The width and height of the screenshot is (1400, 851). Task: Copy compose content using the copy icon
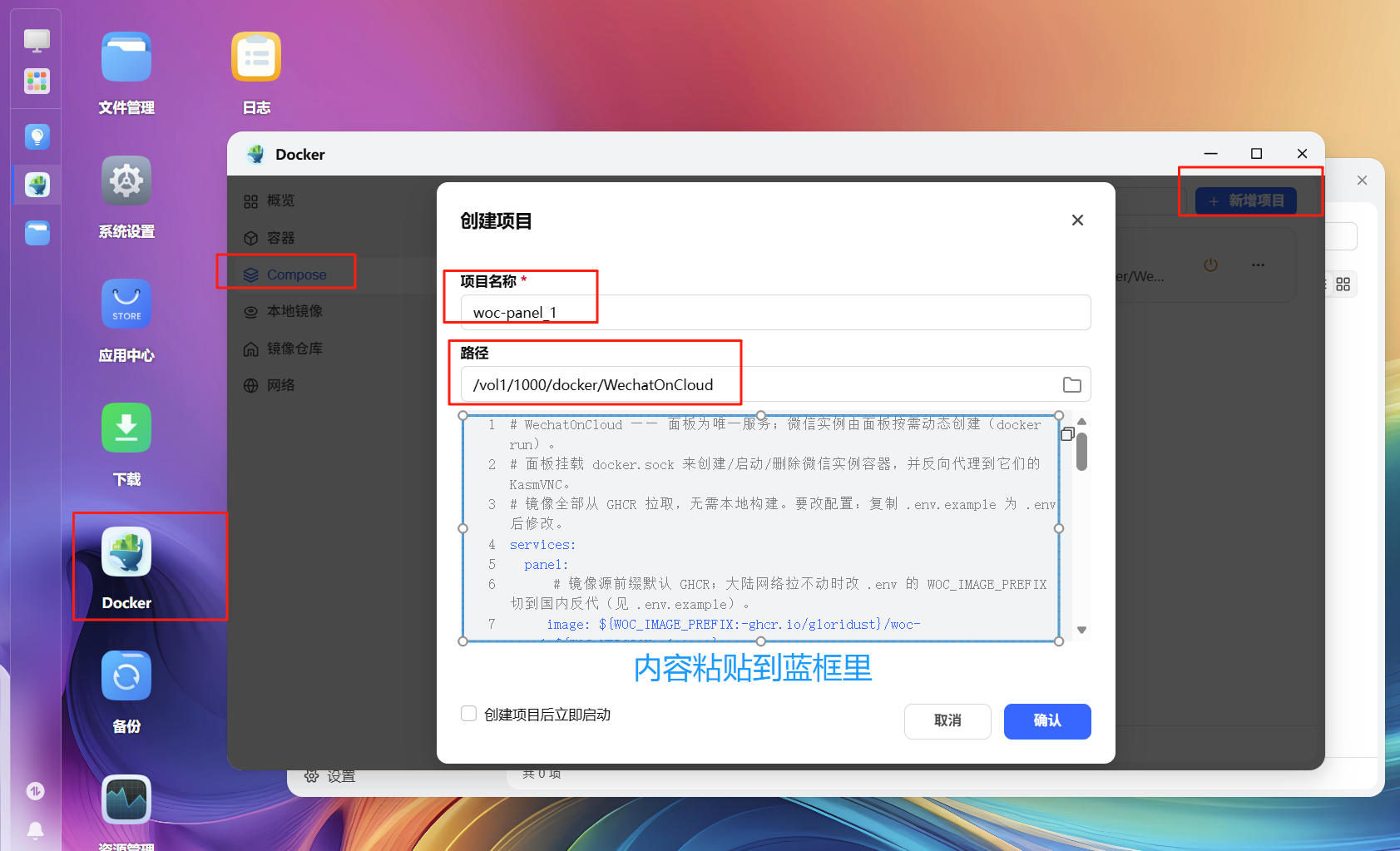(x=1067, y=433)
